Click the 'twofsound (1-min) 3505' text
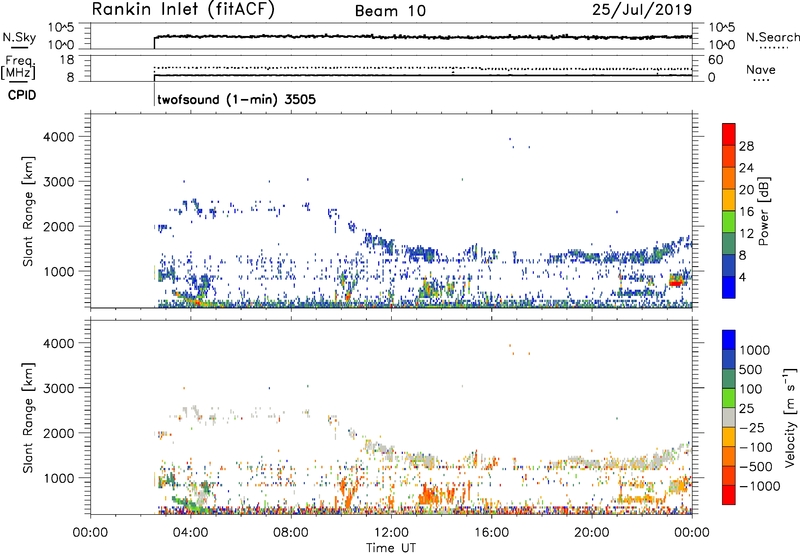 point(236,99)
